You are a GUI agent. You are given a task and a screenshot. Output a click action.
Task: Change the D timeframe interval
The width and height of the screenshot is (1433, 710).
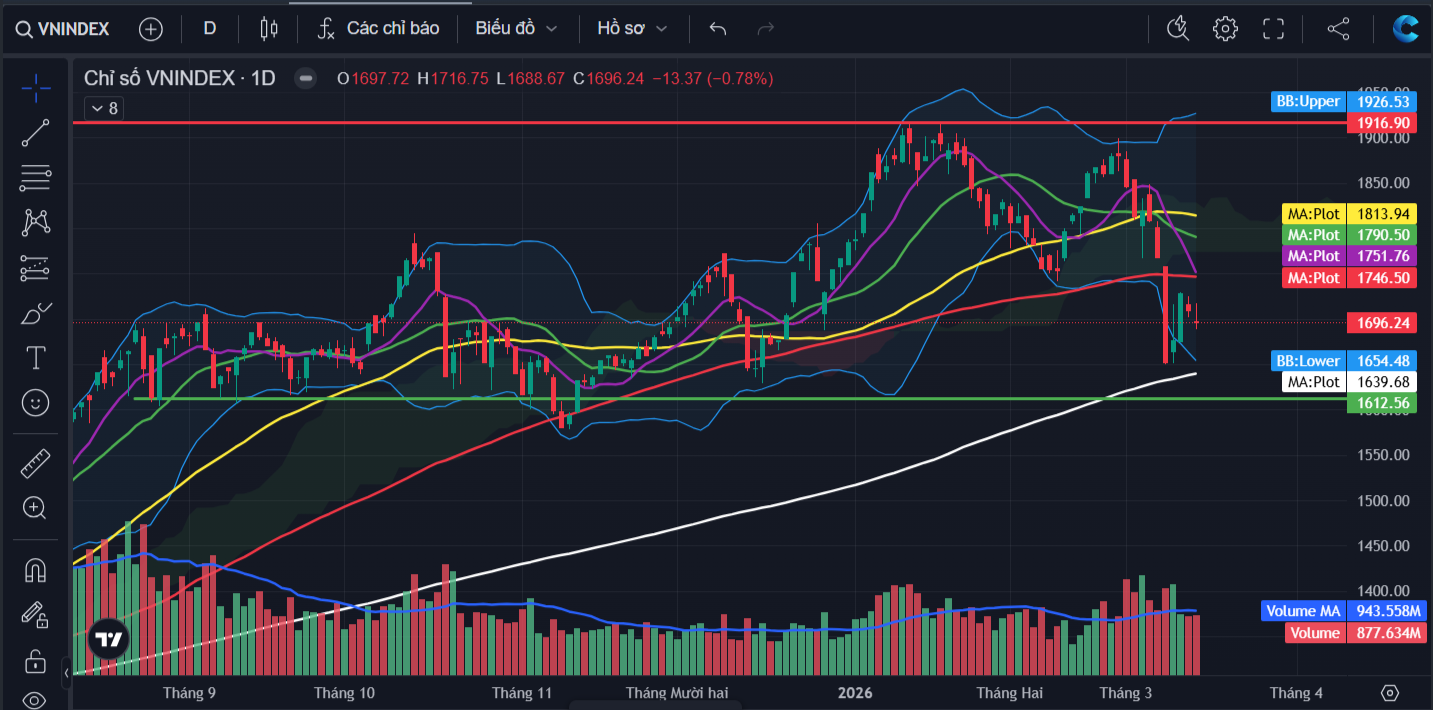(209, 28)
